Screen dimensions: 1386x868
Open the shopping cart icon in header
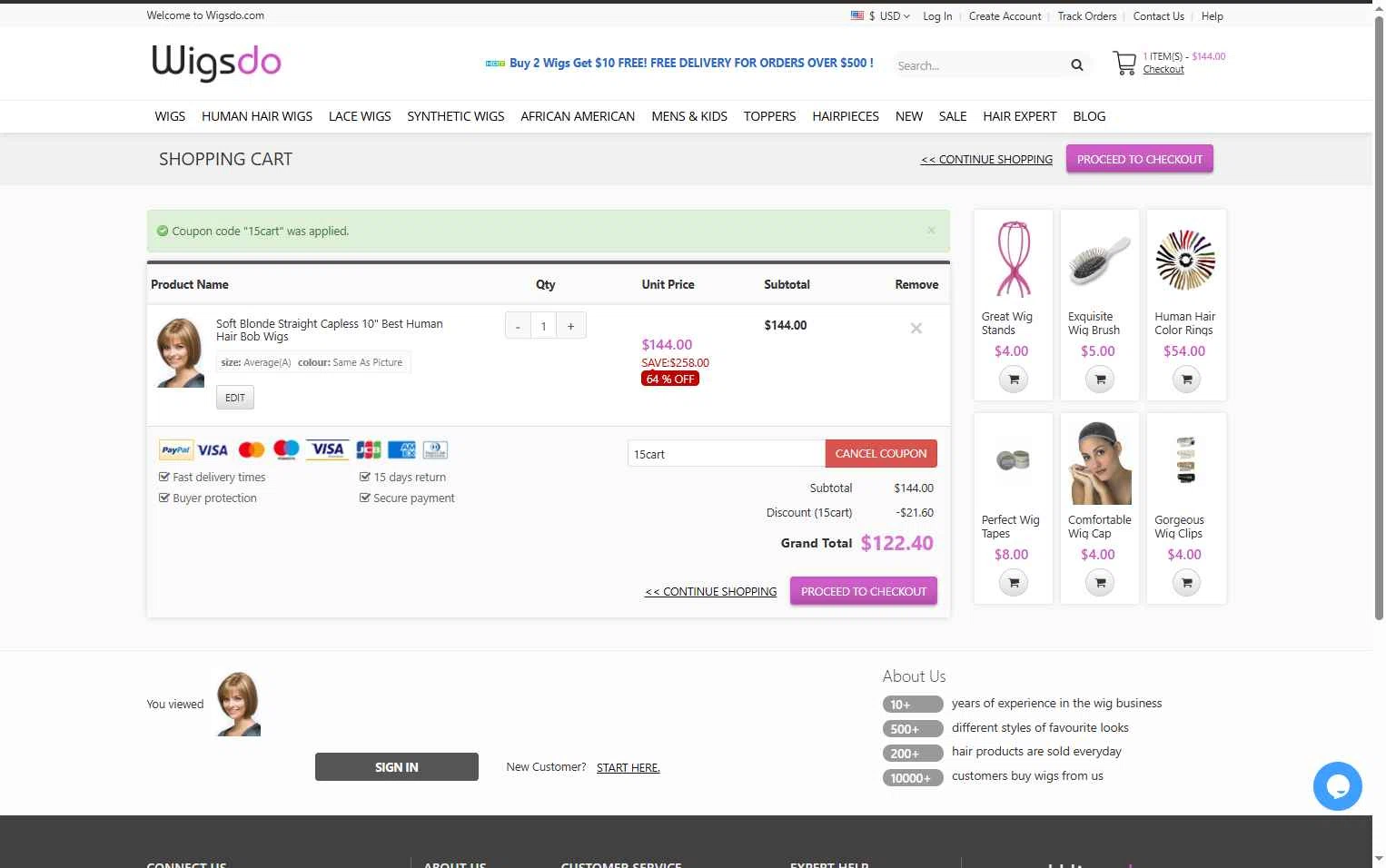pyautogui.click(x=1124, y=63)
